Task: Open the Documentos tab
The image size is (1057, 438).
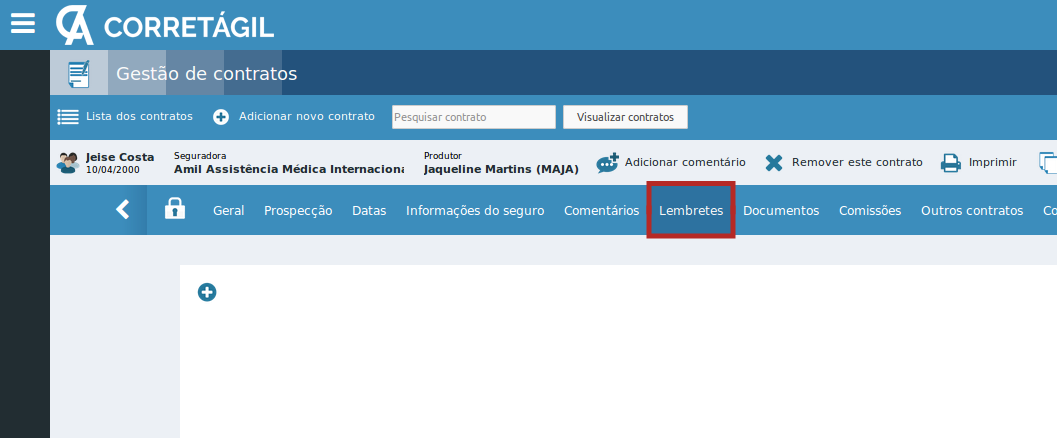Action: click(781, 211)
